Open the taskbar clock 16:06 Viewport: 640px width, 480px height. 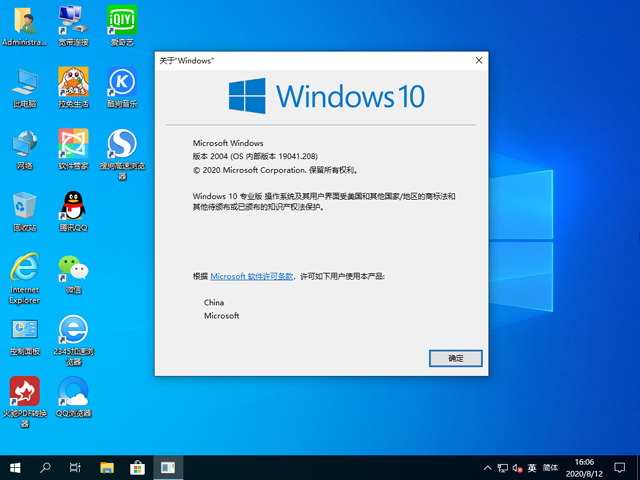coord(584,468)
